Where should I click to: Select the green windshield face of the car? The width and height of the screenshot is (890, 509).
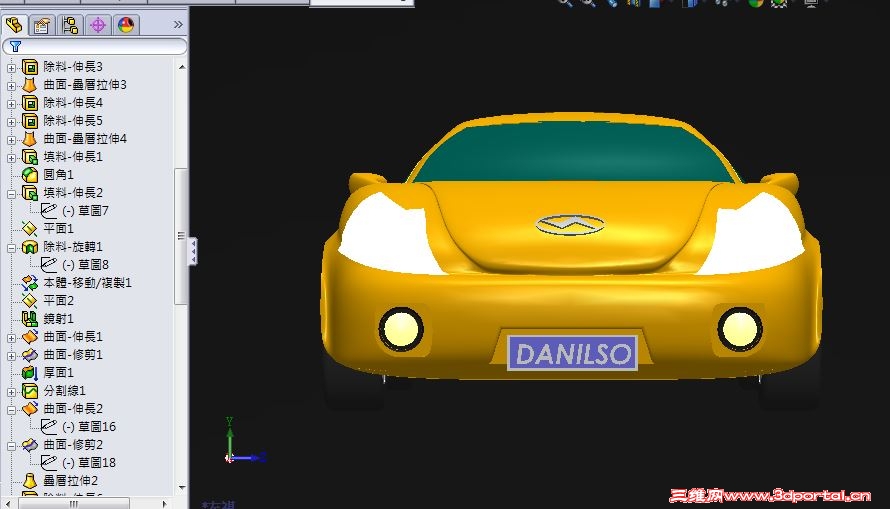[572, 154]
